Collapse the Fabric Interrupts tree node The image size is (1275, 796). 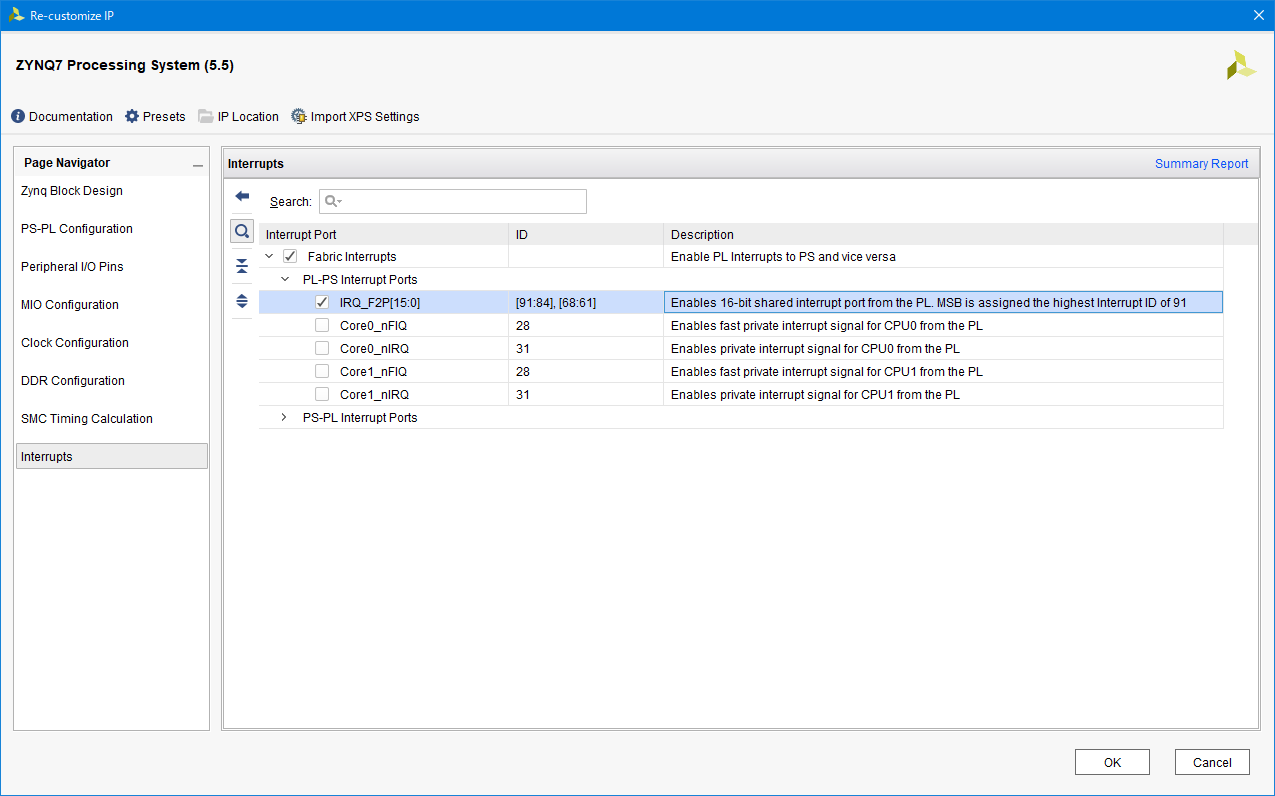(x=269, y=257)
